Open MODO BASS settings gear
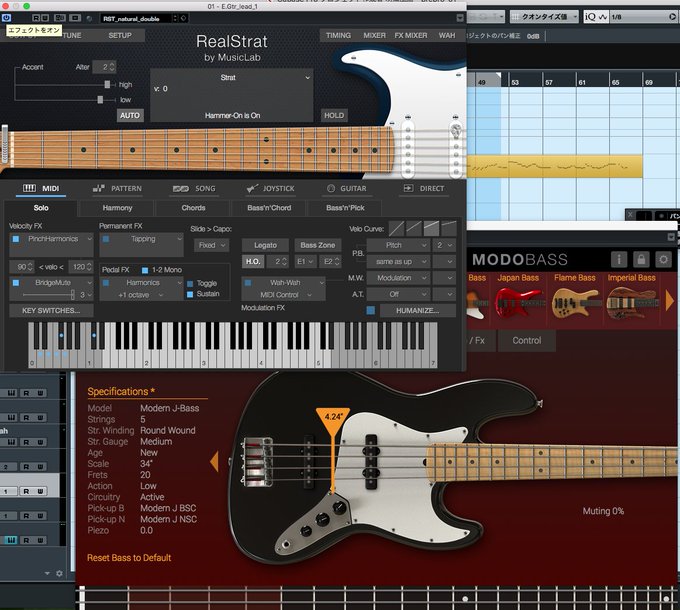This screenshot has height=610, width=680. point(663,259)
